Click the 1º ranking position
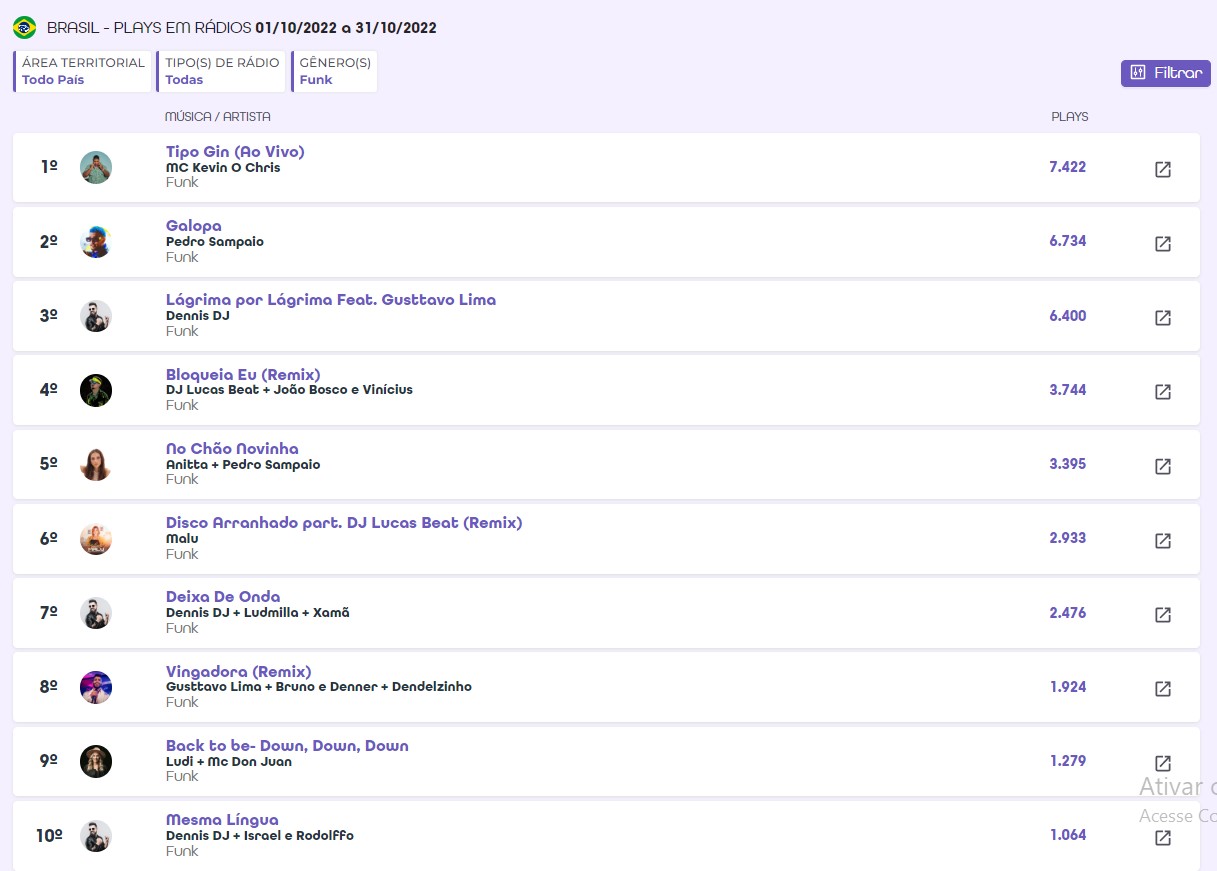The image size is (1217, 871). 49,166
